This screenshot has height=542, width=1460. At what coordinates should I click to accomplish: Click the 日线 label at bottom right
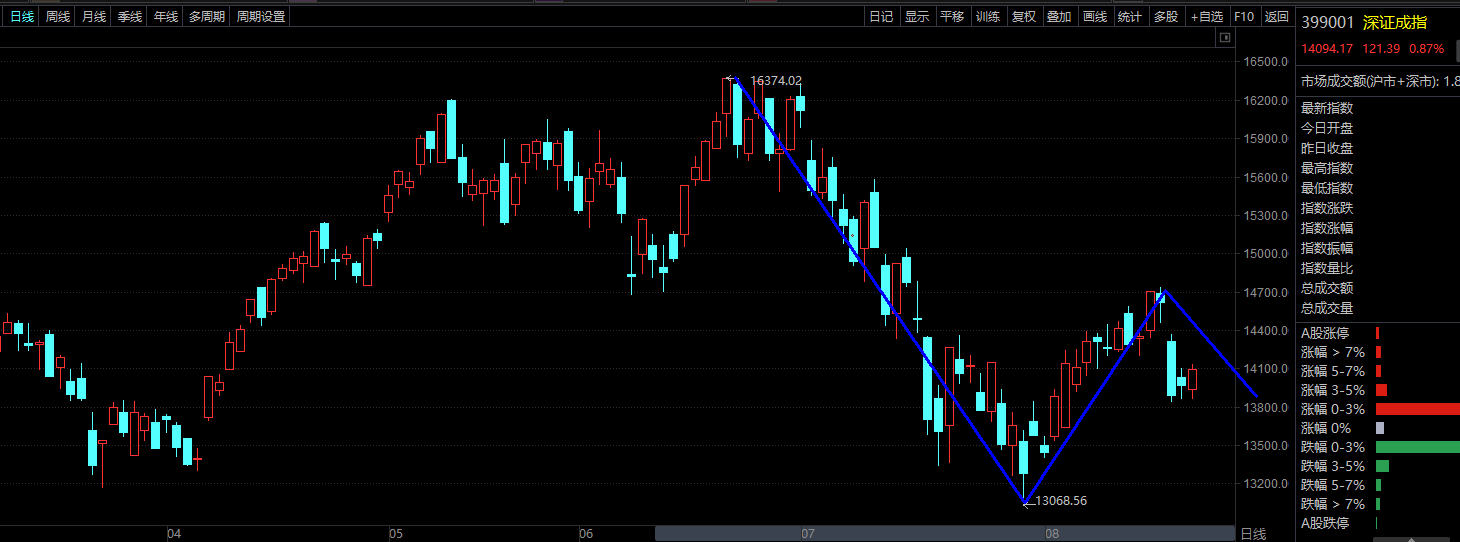coord(1253,535)
